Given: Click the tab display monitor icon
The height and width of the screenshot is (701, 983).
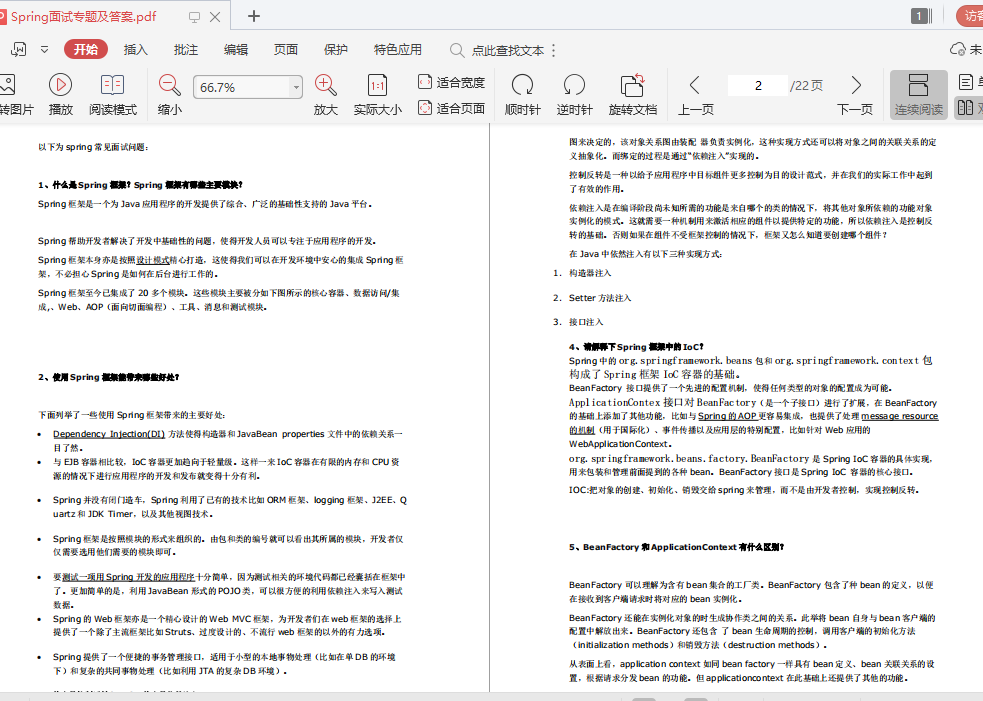Looking at the screenshot, I should click(x=194, y=17).
